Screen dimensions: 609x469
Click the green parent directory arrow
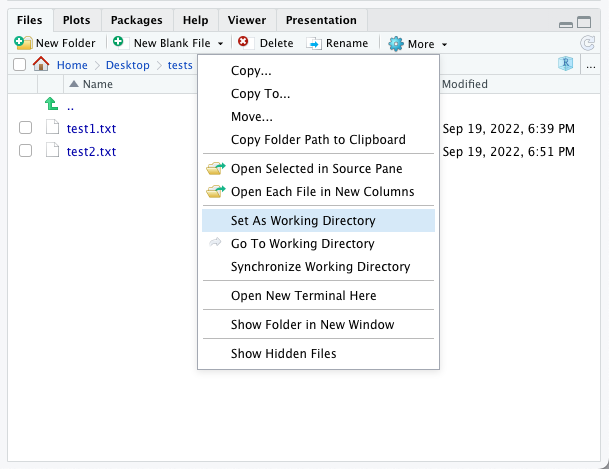point(51,105)
